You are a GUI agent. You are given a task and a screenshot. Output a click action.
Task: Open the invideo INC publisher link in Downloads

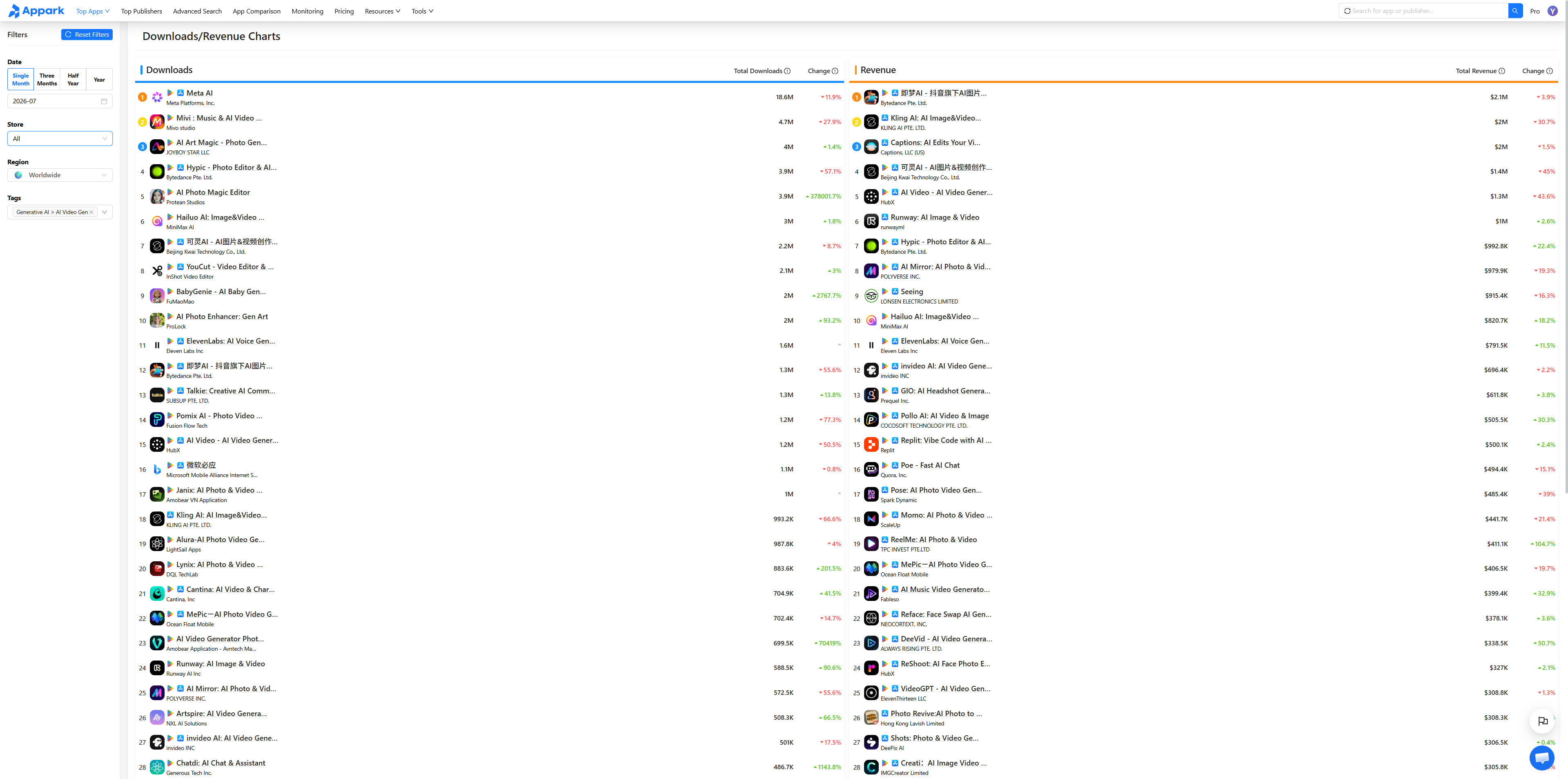pyautogui.click(x=181, y=748)
